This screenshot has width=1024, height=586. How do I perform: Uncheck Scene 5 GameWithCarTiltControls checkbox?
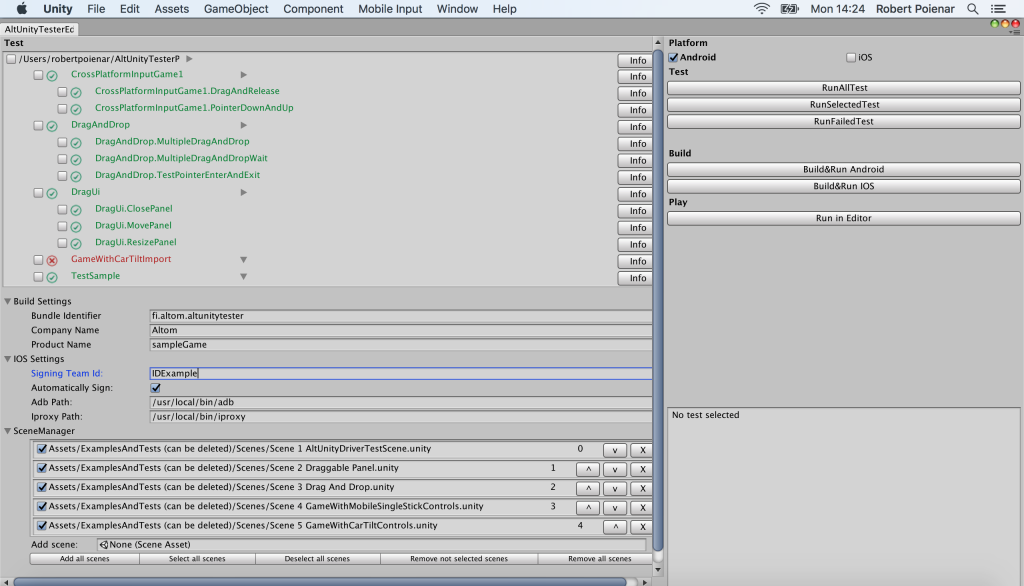(x=42, y=525)
